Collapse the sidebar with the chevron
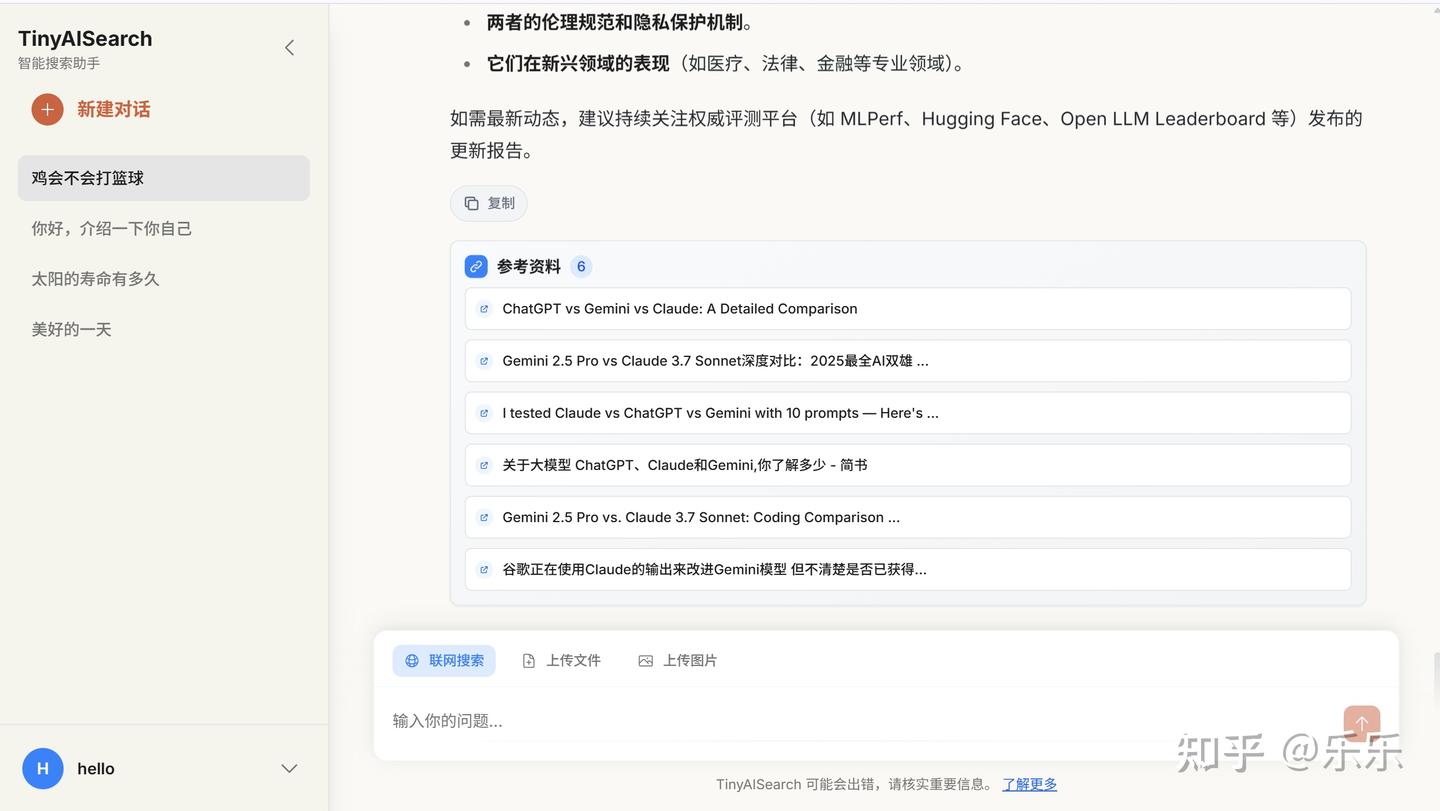The width and height of the screenshot is (1440, 811). pyautogui.click(x=289, y=47)
